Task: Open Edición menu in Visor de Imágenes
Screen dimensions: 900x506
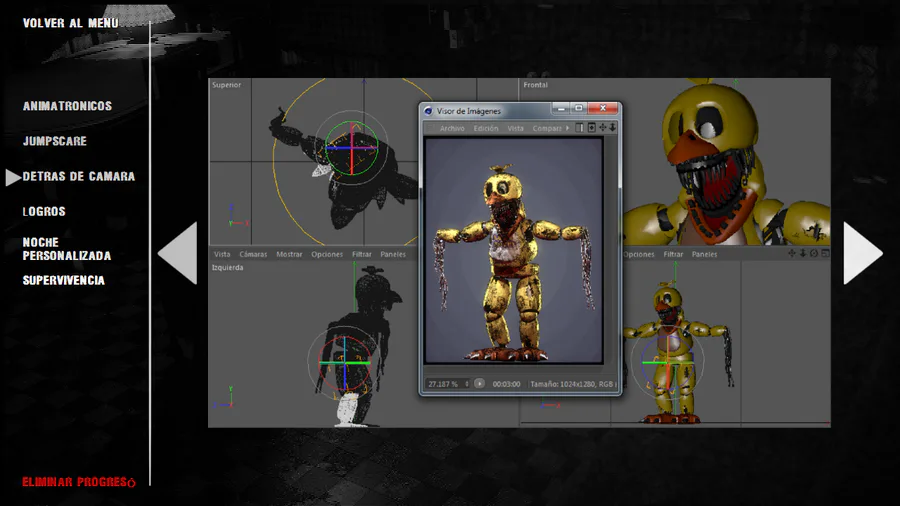Action: [486, 128]
